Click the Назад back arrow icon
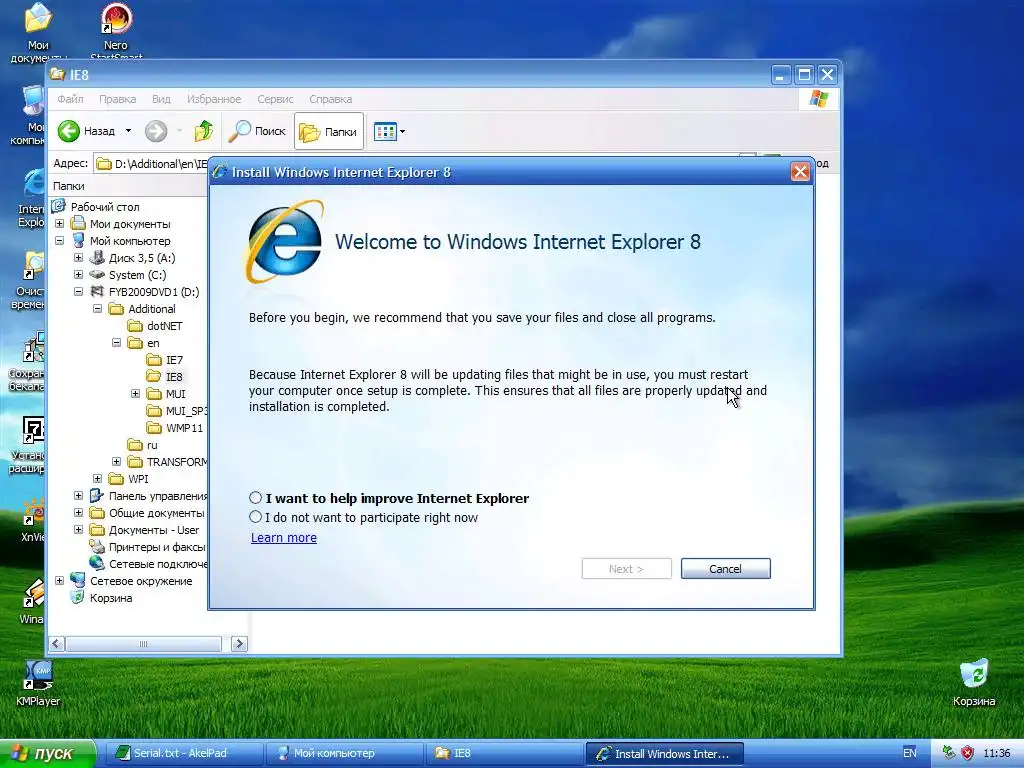Image resolution: width=1024 pixels, height=768 pixels. (x=69, y=131)
